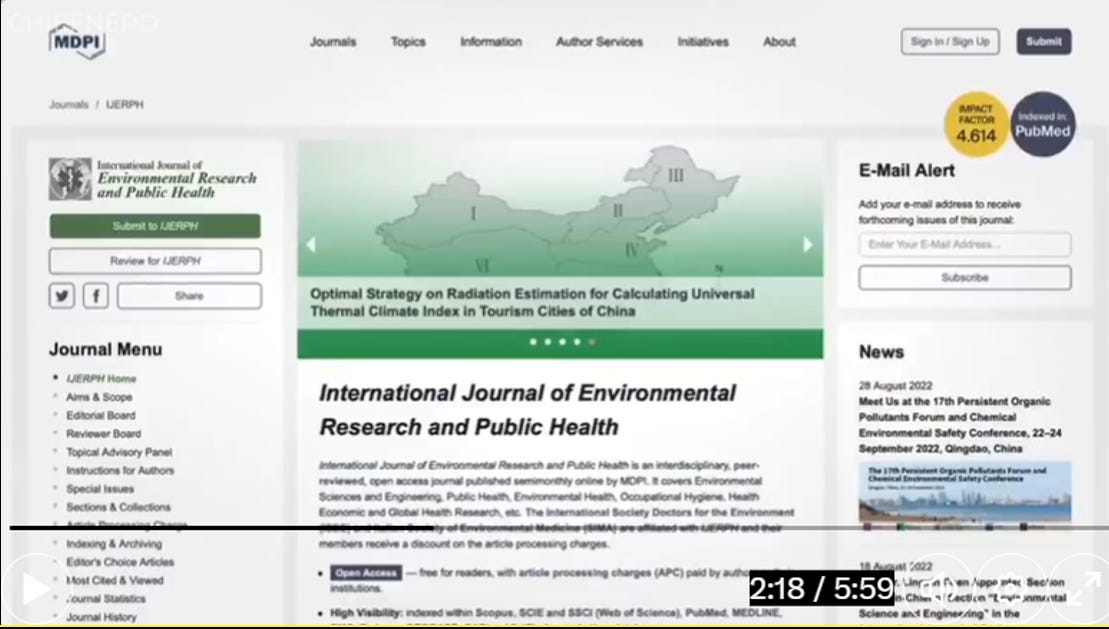Open Editorial Board link
The image size is (1109, 629).
[100, 416]
